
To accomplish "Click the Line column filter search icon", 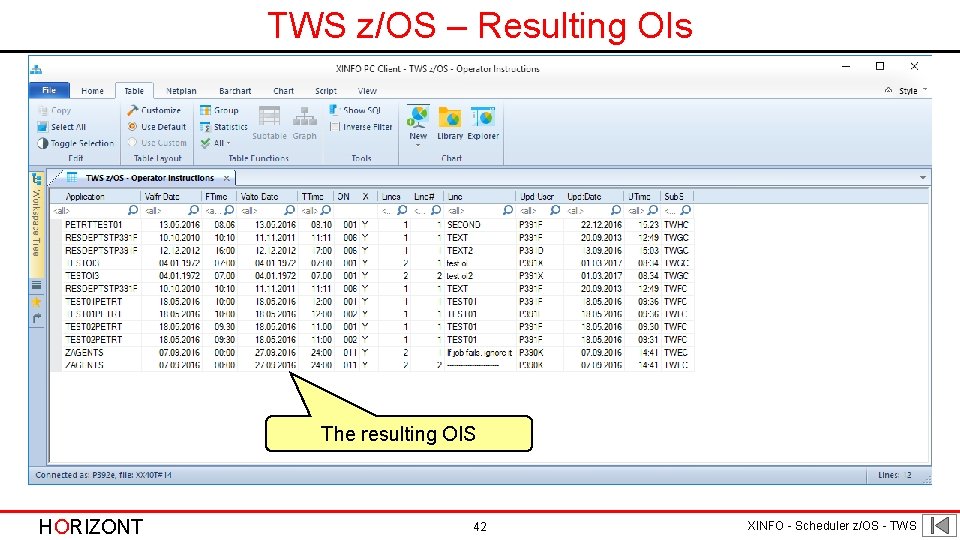I will click(x=508, y=211).
